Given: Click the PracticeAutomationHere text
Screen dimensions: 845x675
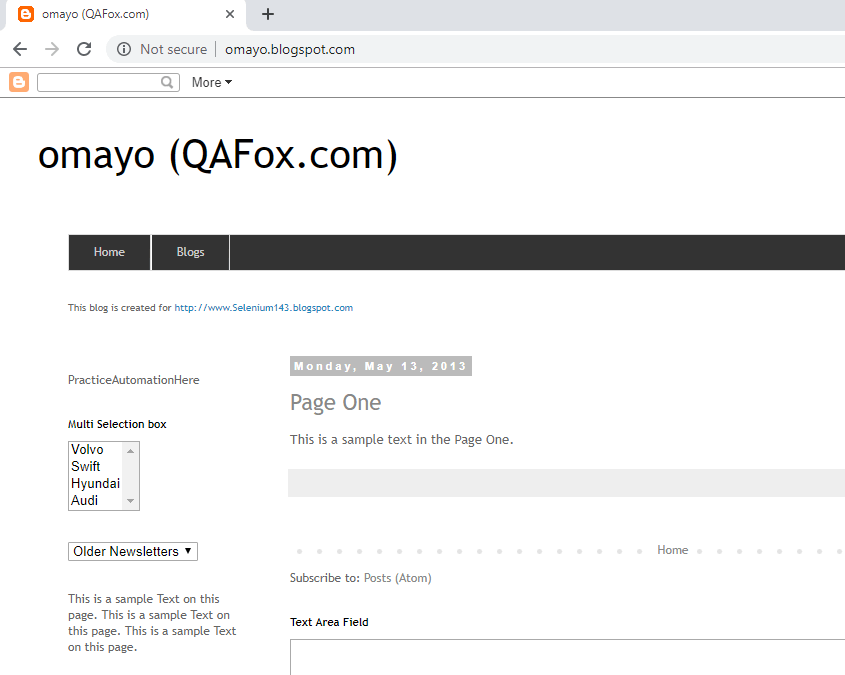Looking at the screenshot, I should tap(134, 380).
